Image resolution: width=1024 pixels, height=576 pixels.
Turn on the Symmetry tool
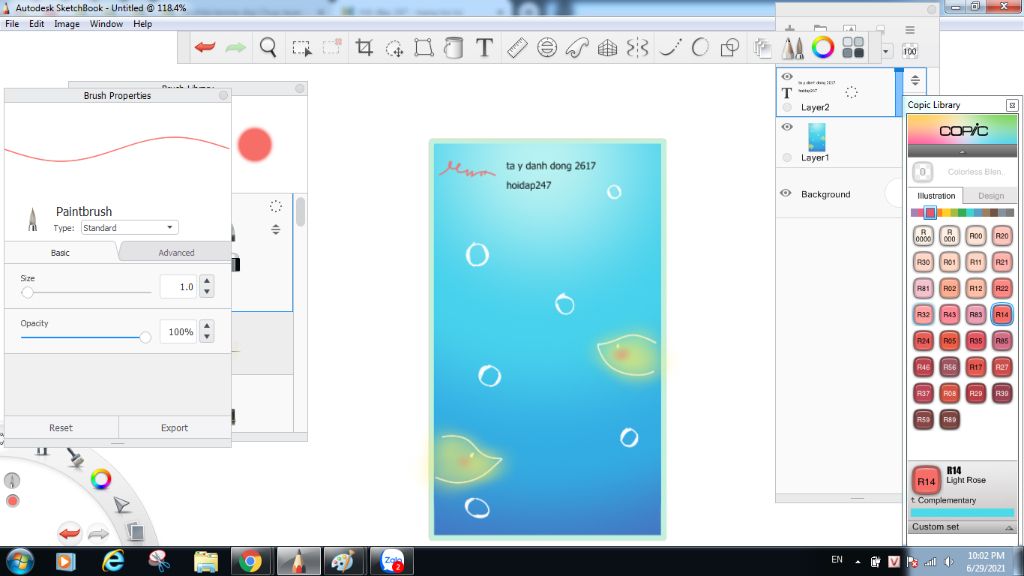click(x=637, y=47)
